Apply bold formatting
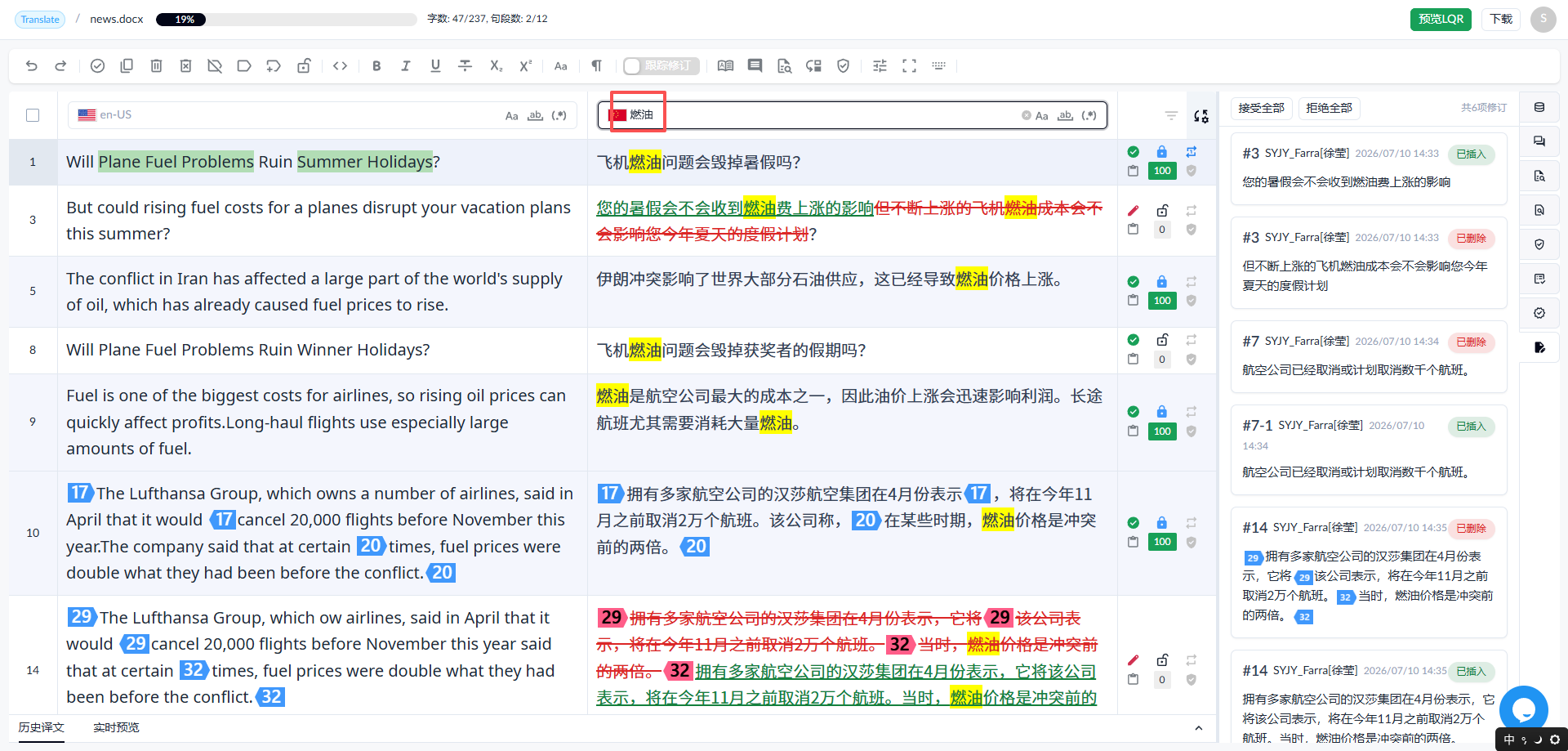 [376, 66]
